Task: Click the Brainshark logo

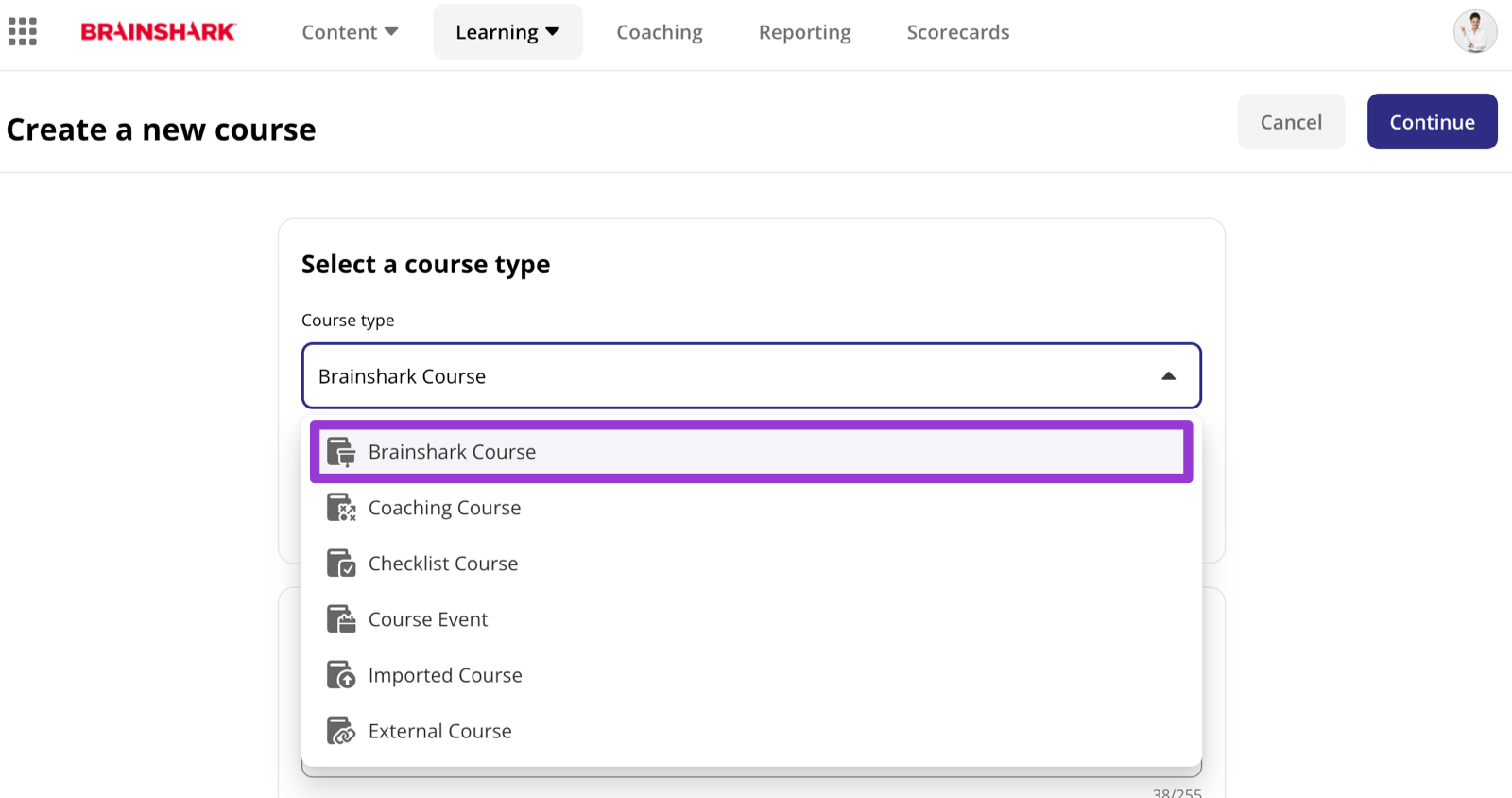Action: 158,32
